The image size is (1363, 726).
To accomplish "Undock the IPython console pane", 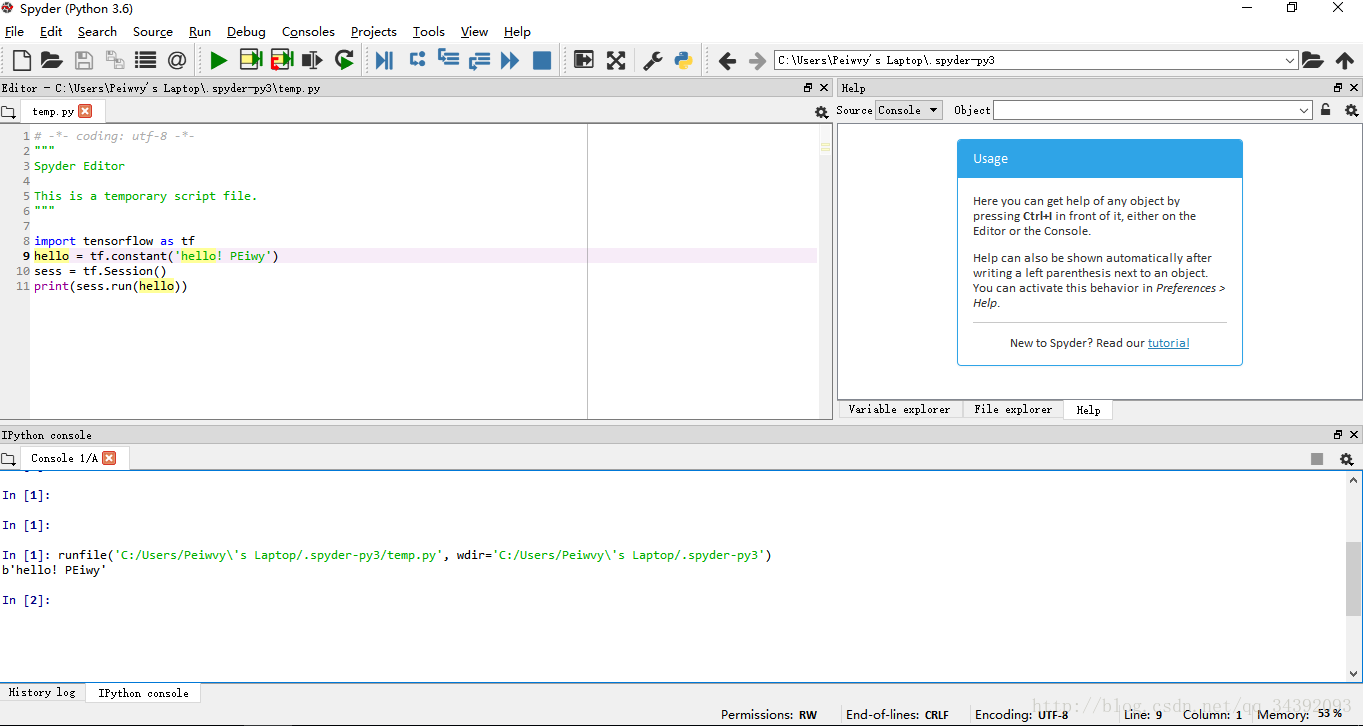I will point(1338,435).
